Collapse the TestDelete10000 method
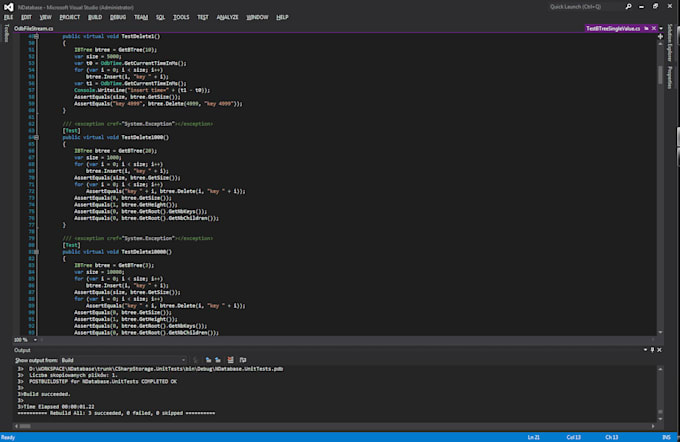This screenshot has height=442, width=680. click(x=36, y=252)
